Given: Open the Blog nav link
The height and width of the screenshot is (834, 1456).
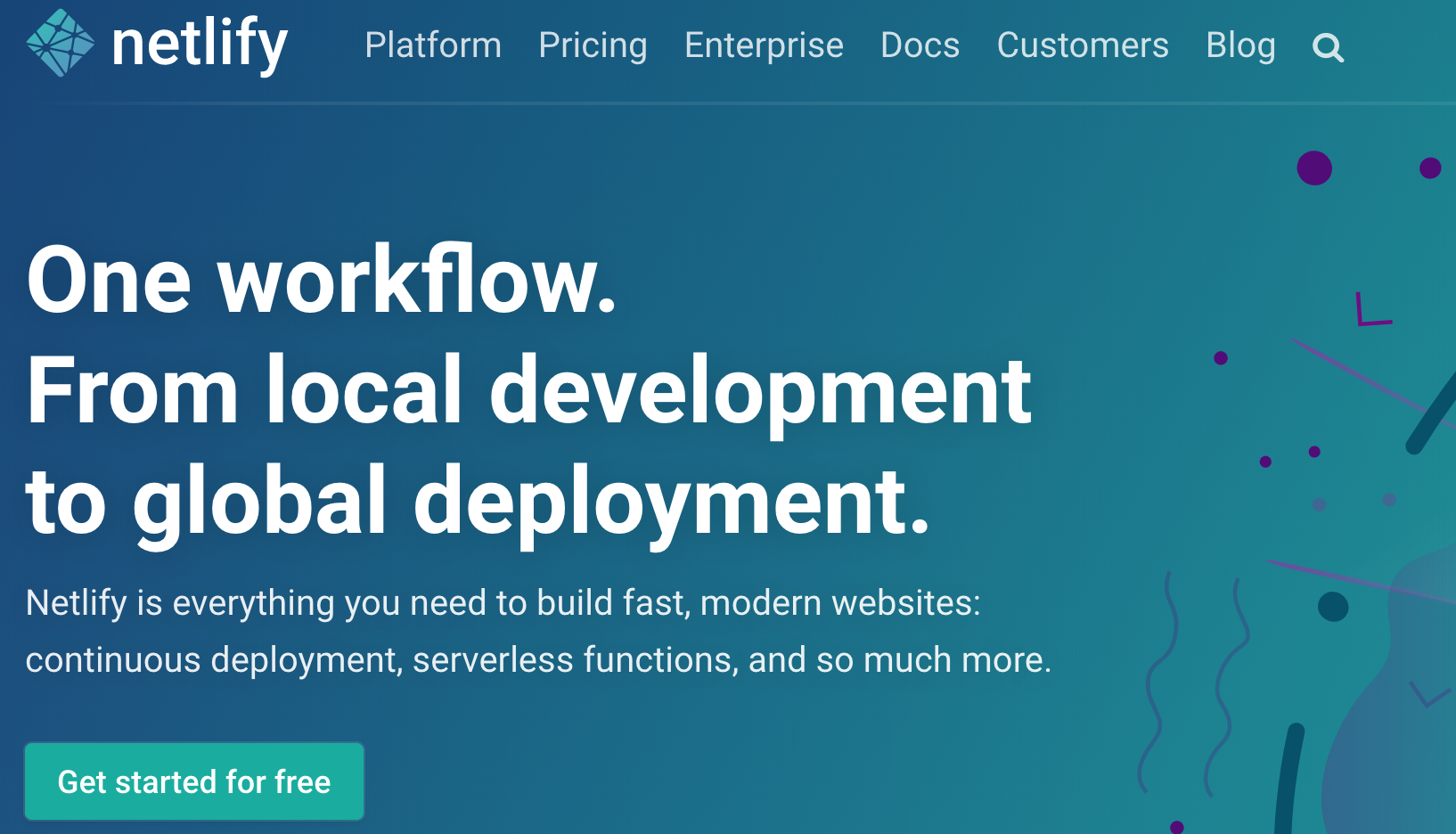Looking at the screenshot, I should (1240, 45).
